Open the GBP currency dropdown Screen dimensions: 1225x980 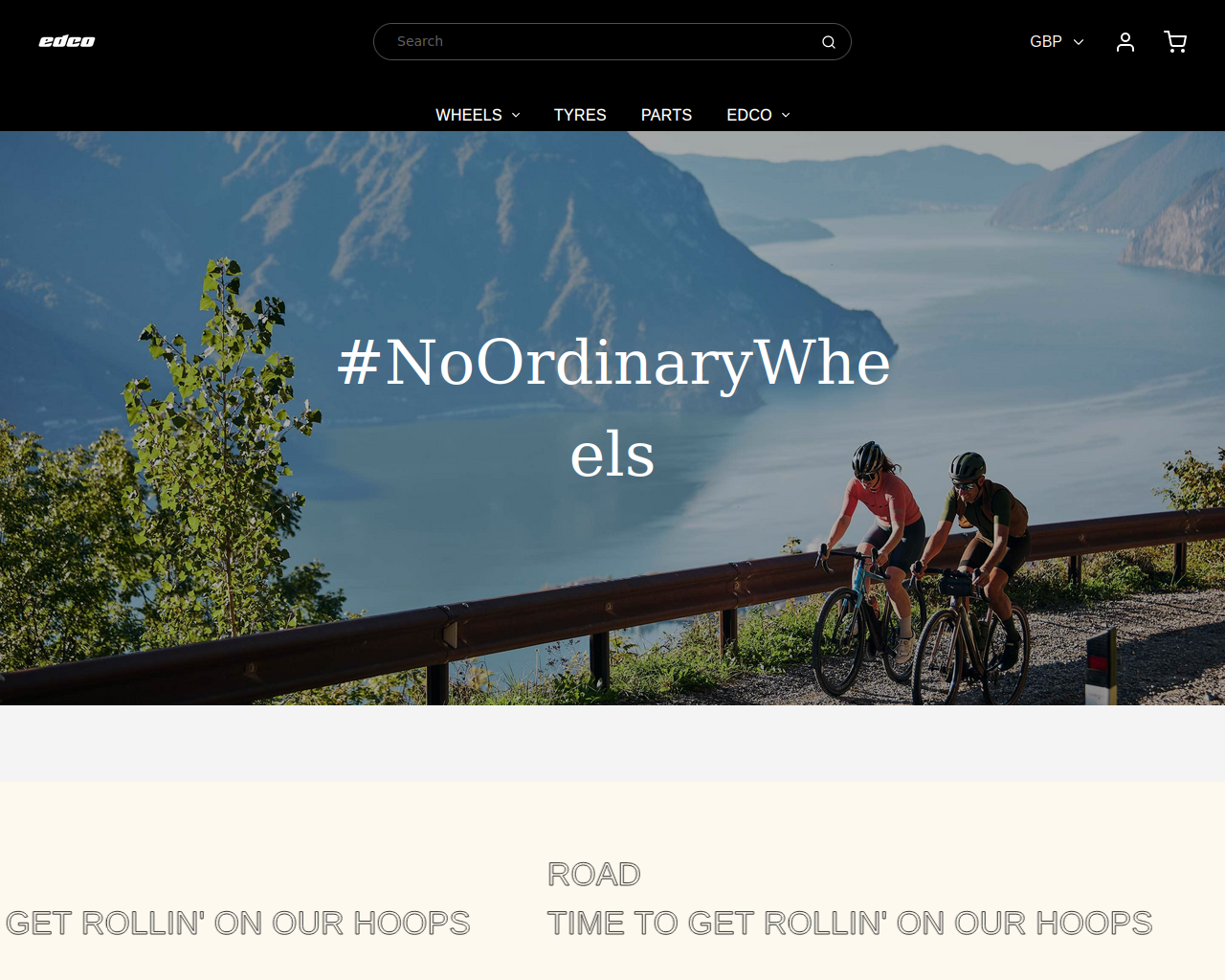[1057, 42]
